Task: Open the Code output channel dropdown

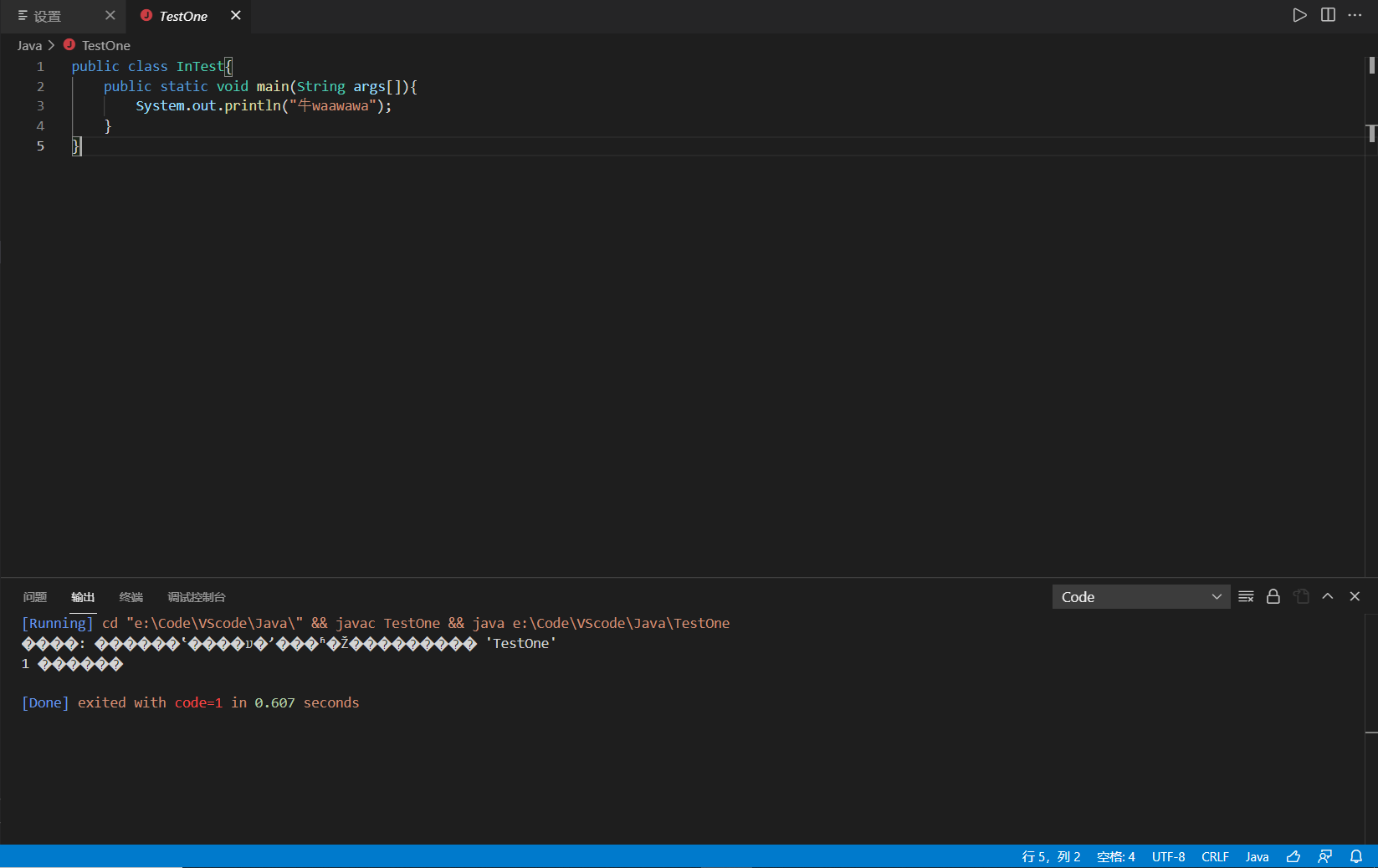Action: (1140, 596)
